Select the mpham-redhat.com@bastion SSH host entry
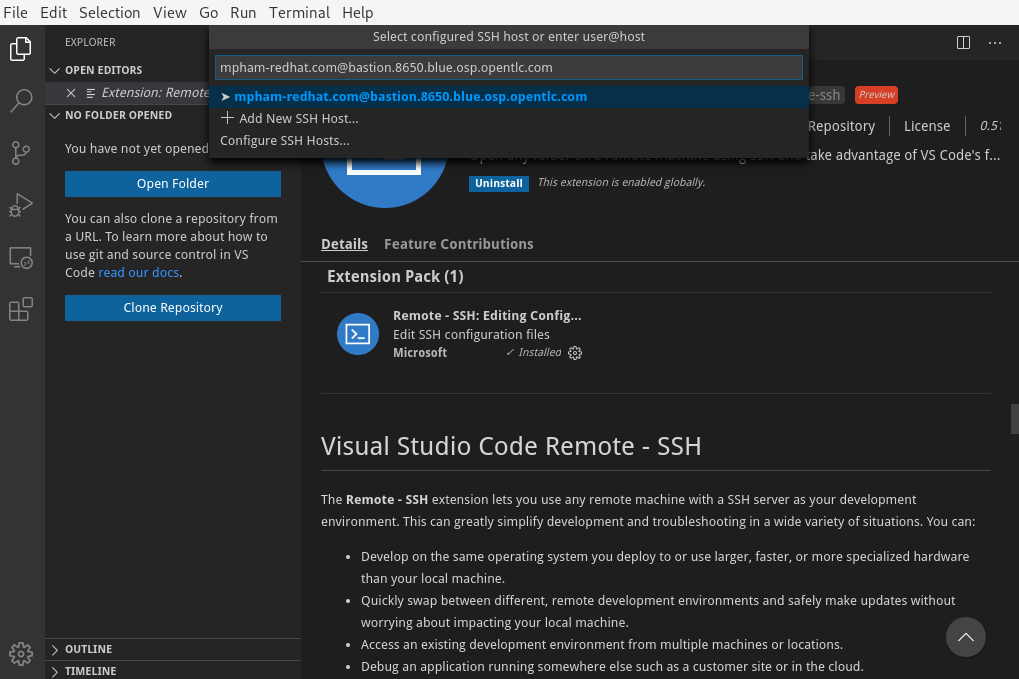1019x679 pixels. click(509, 97)
